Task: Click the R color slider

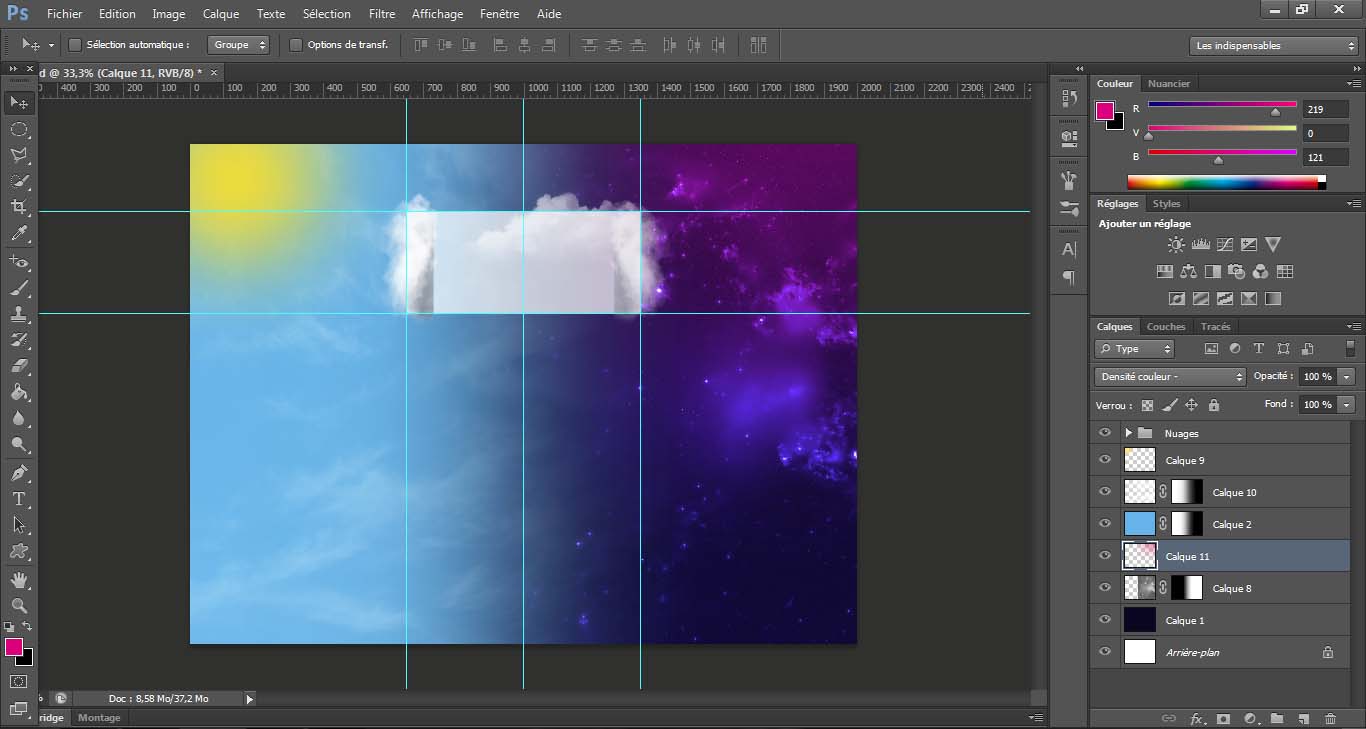Action: click(1222, 105)
